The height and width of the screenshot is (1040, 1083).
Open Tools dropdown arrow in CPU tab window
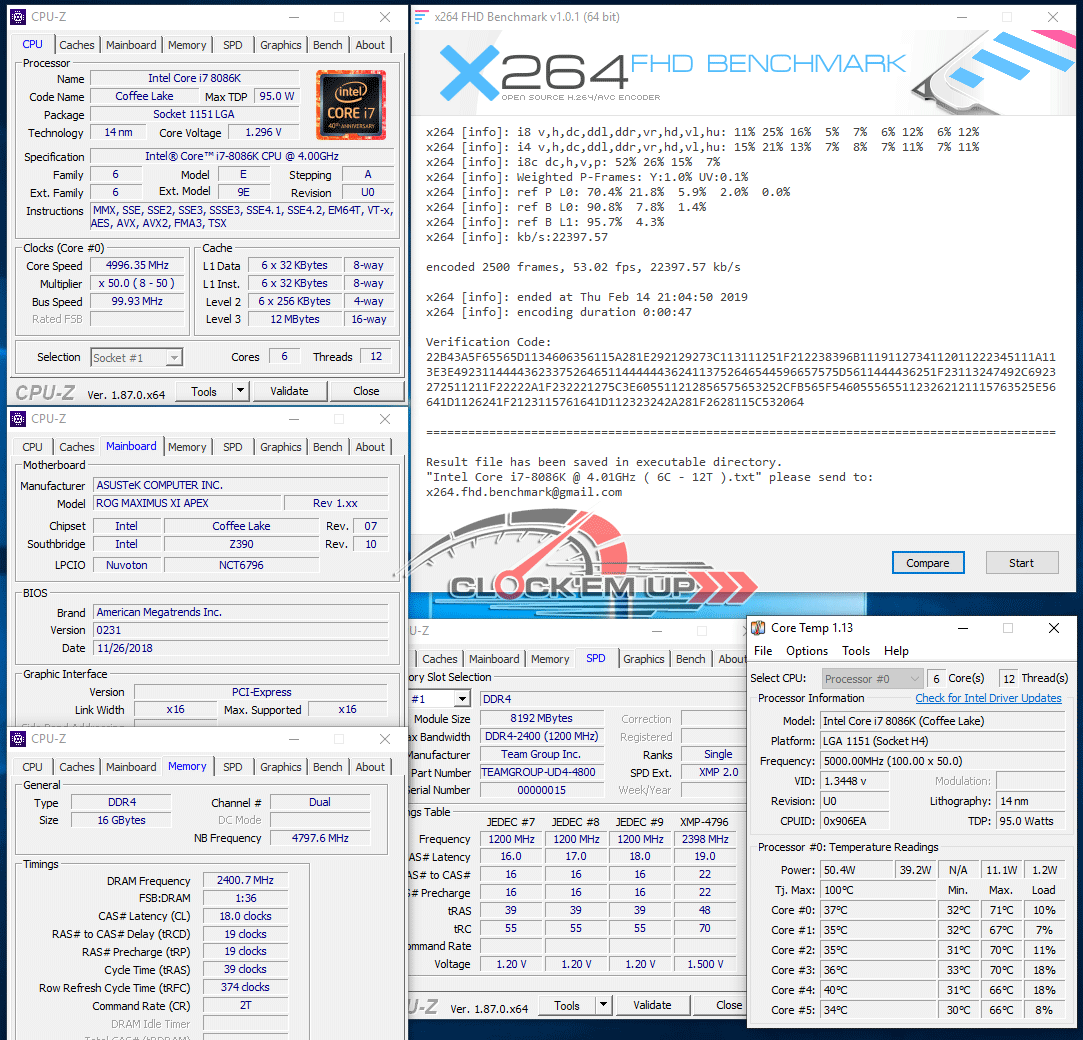[x=241, y=391]
